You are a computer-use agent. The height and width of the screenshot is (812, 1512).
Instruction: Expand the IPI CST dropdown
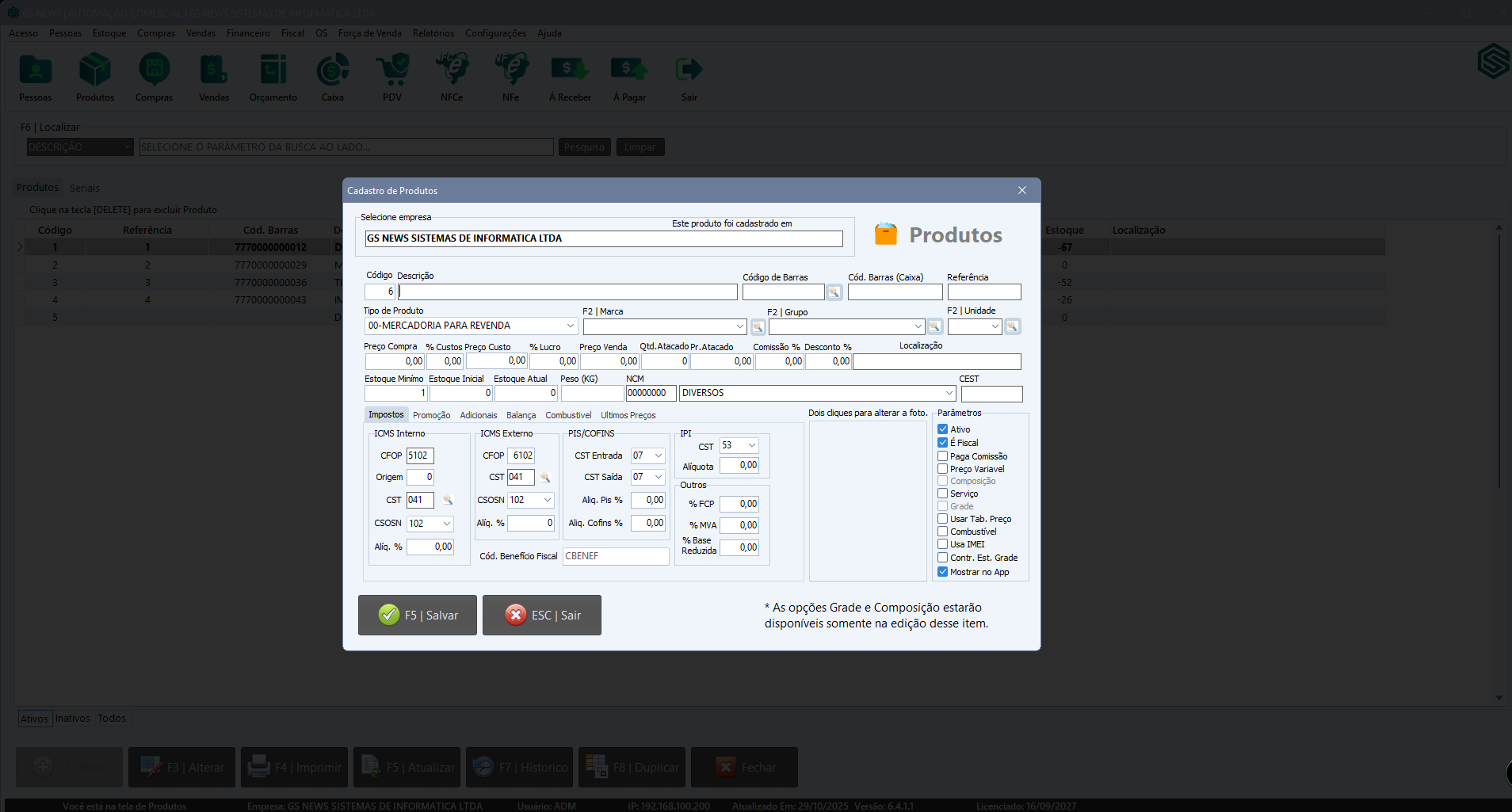coord(751,445)
